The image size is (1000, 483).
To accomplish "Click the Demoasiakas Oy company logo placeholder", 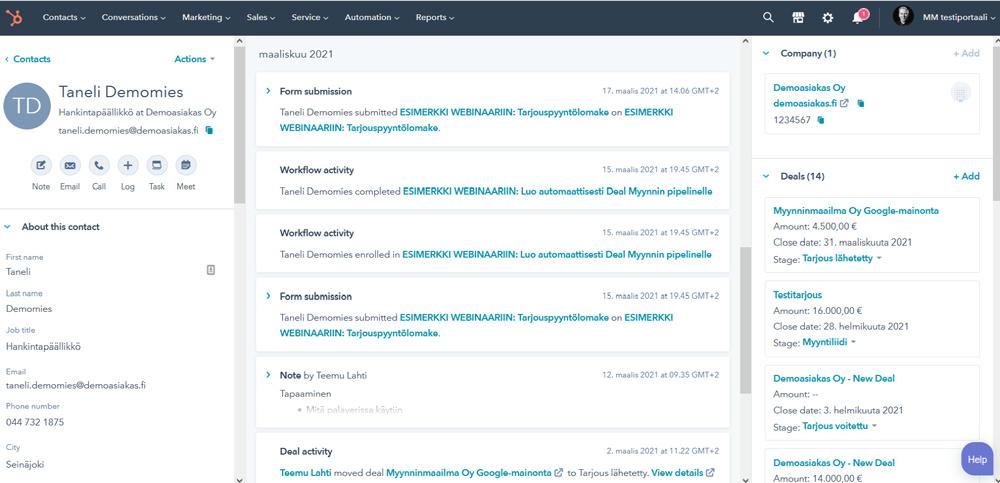I will (x=960, y=93).
